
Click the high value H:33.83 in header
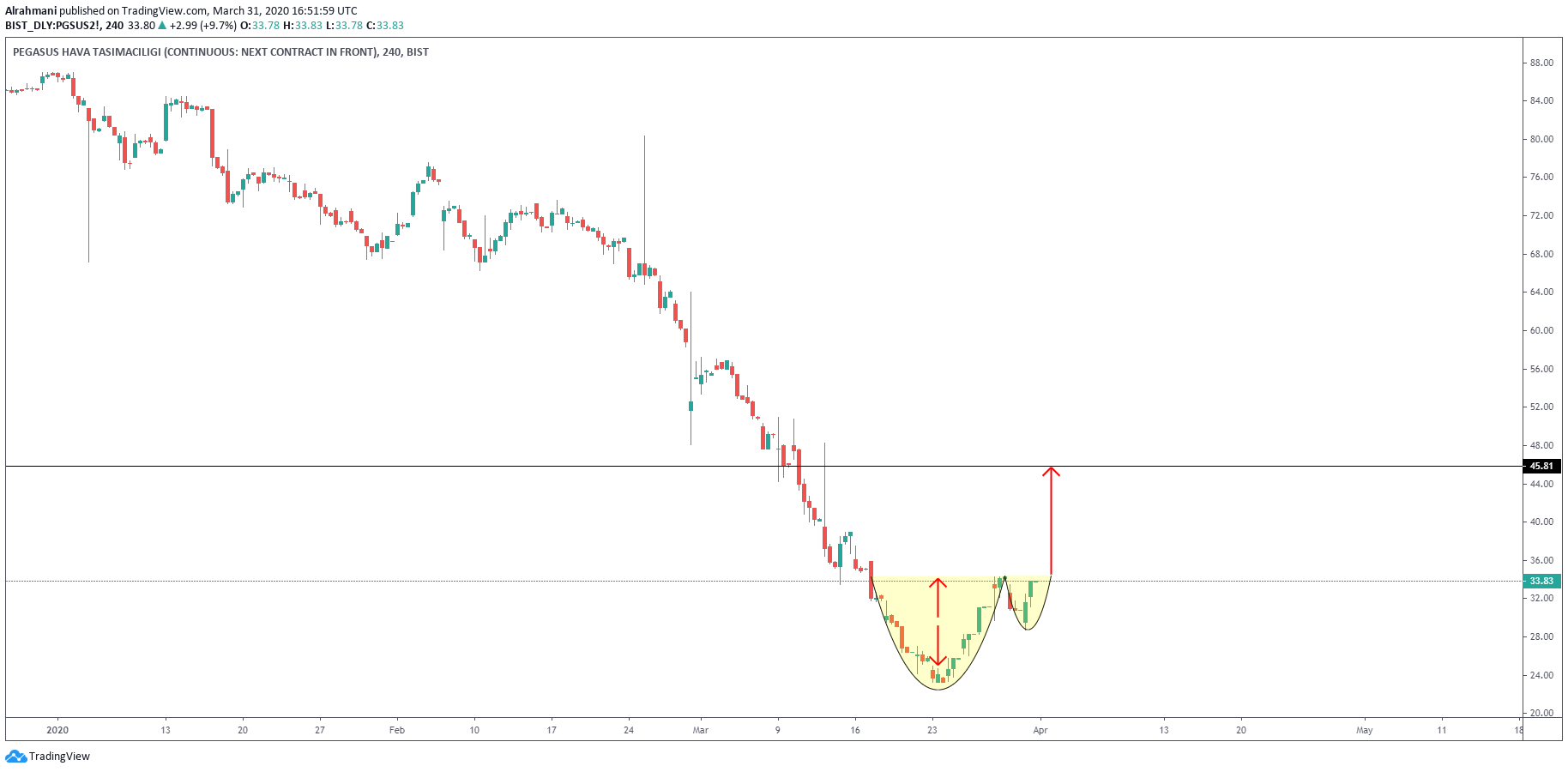pyautogui.click(x=303, y=26)
